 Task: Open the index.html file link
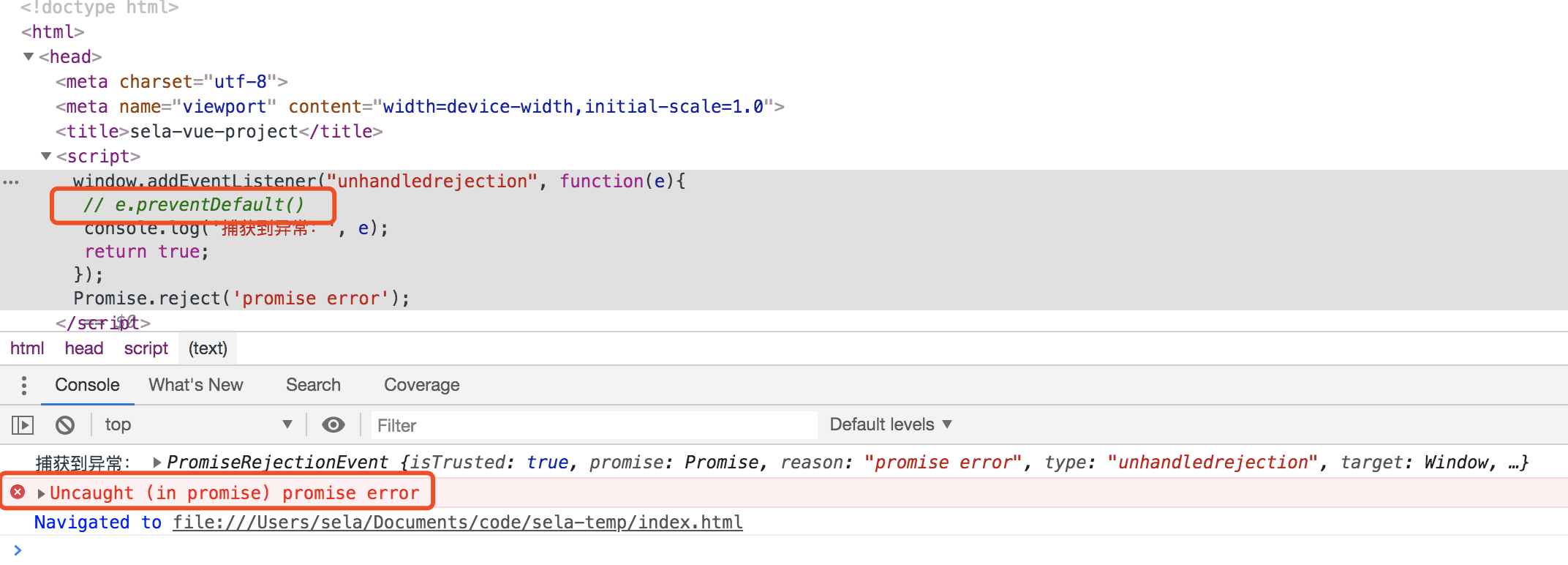[457, 522]
